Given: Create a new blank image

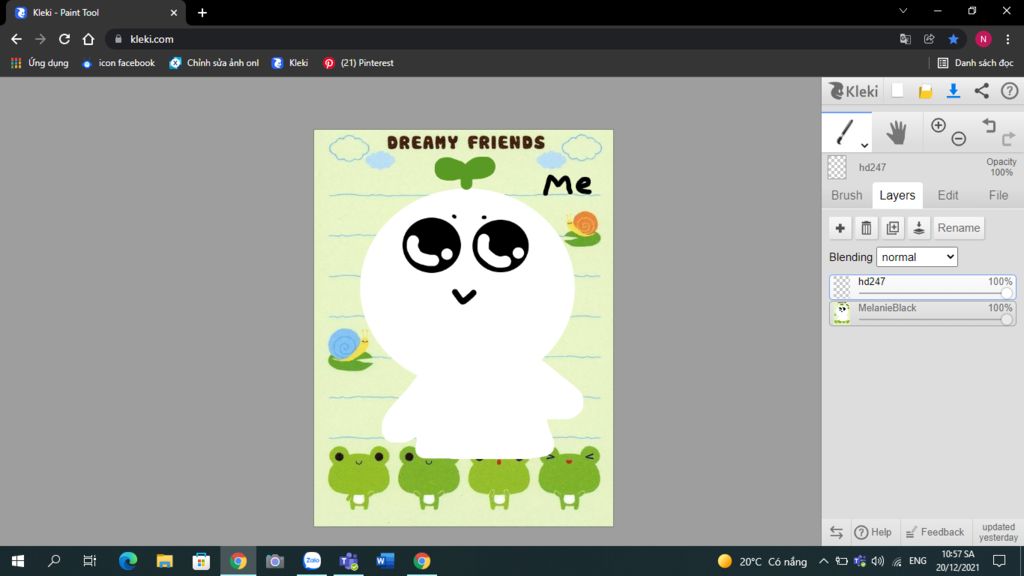Looking at the screenshot, I should (898, 91).
